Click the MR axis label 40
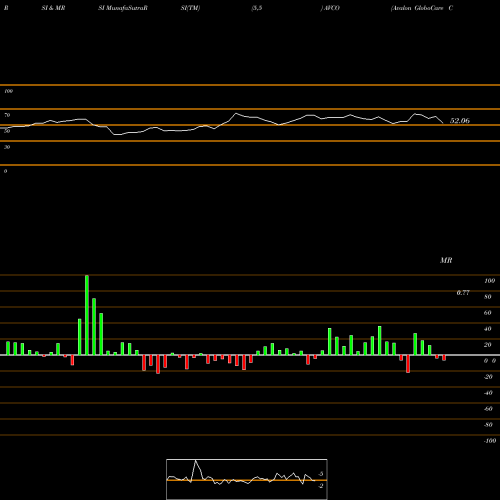500x500 pixels. (488, 329)
